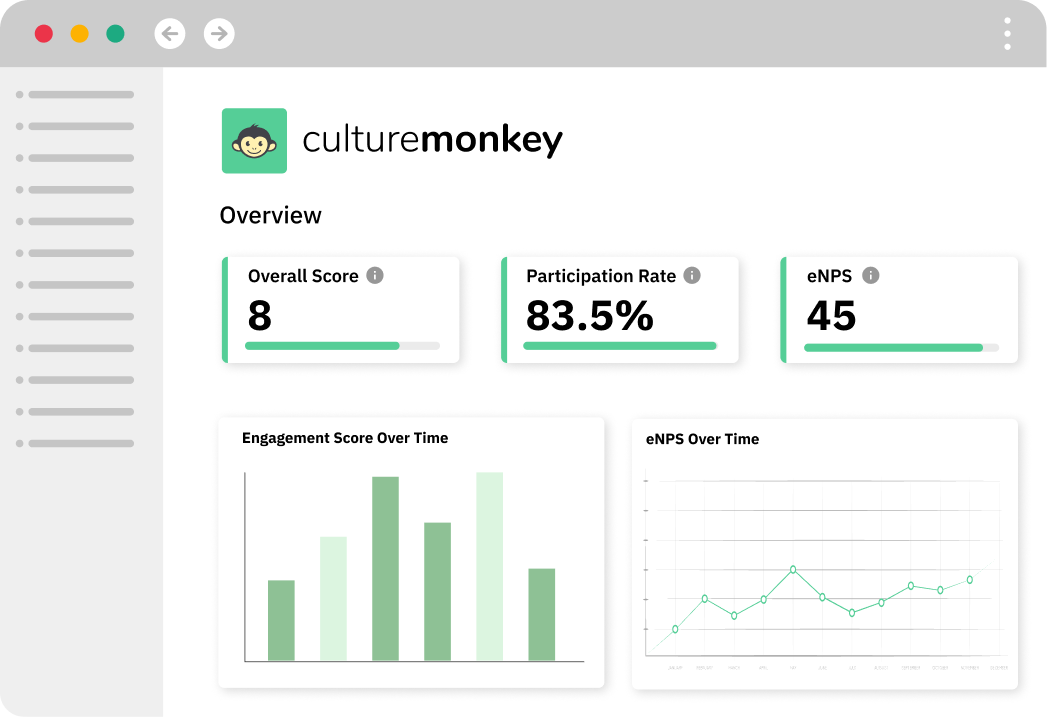Click the Participation Rate label

[601, 276]
